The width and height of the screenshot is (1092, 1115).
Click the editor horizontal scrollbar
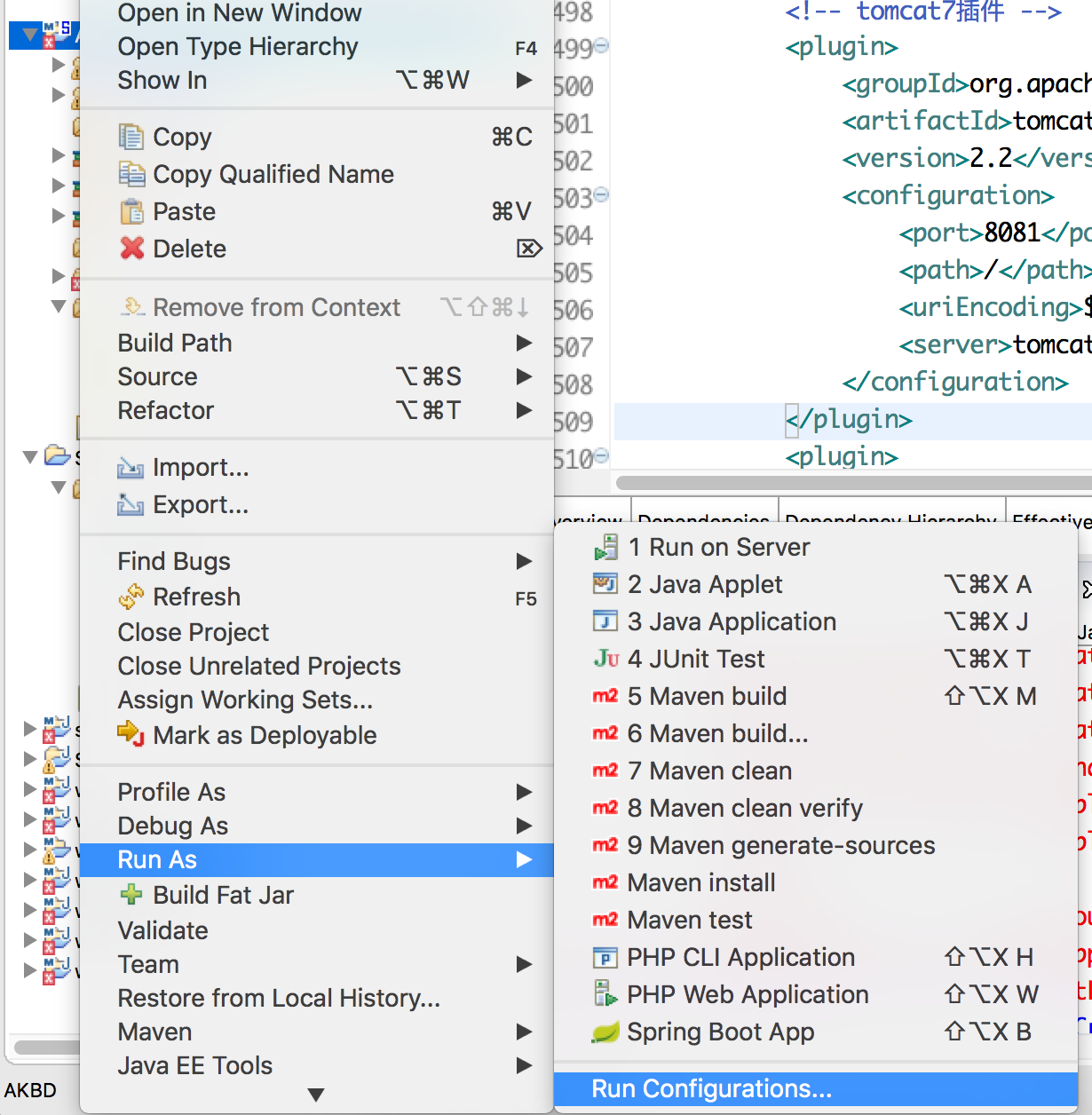(852, 482)
